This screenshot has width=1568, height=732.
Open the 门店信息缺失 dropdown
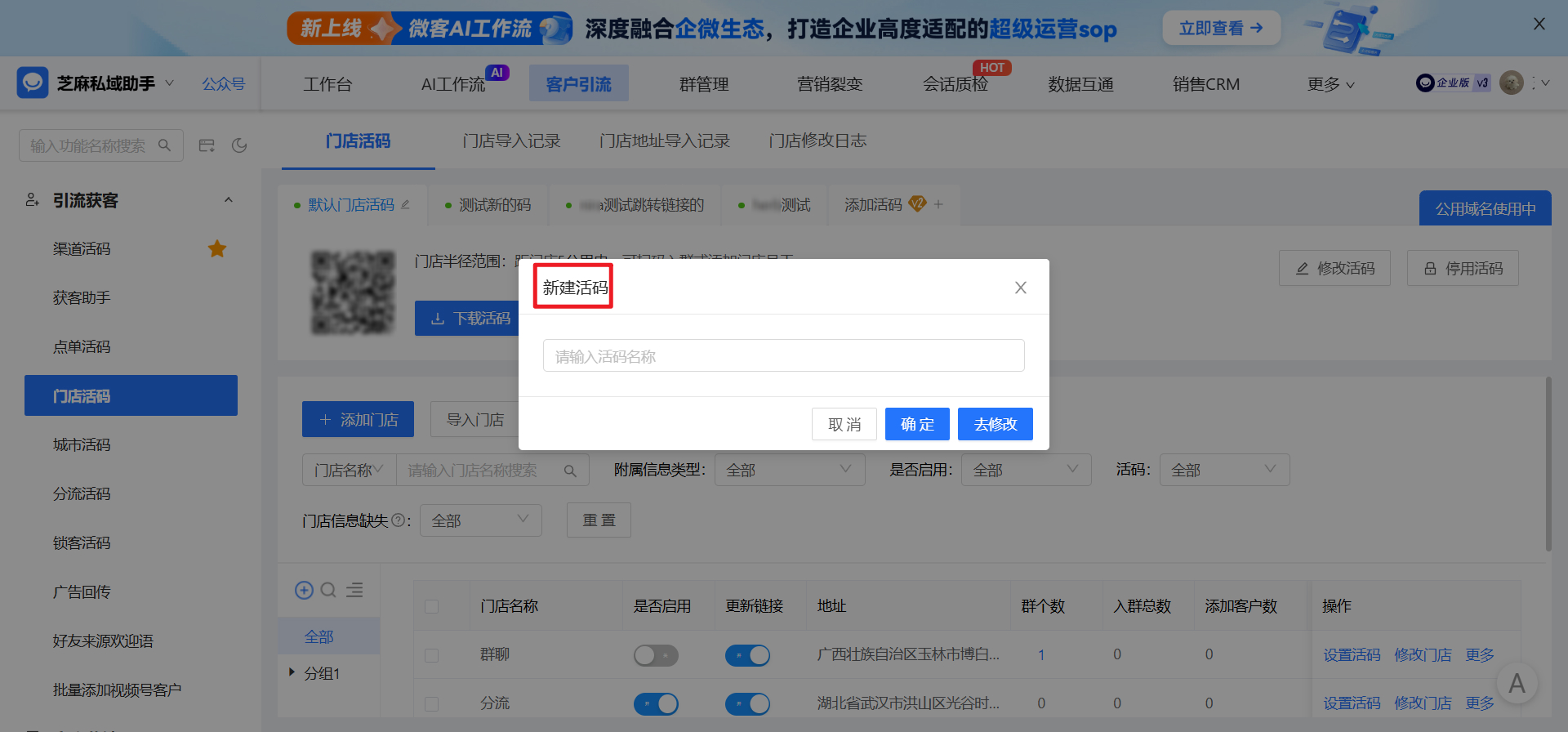pyautogui.click(x=480, y=520)
